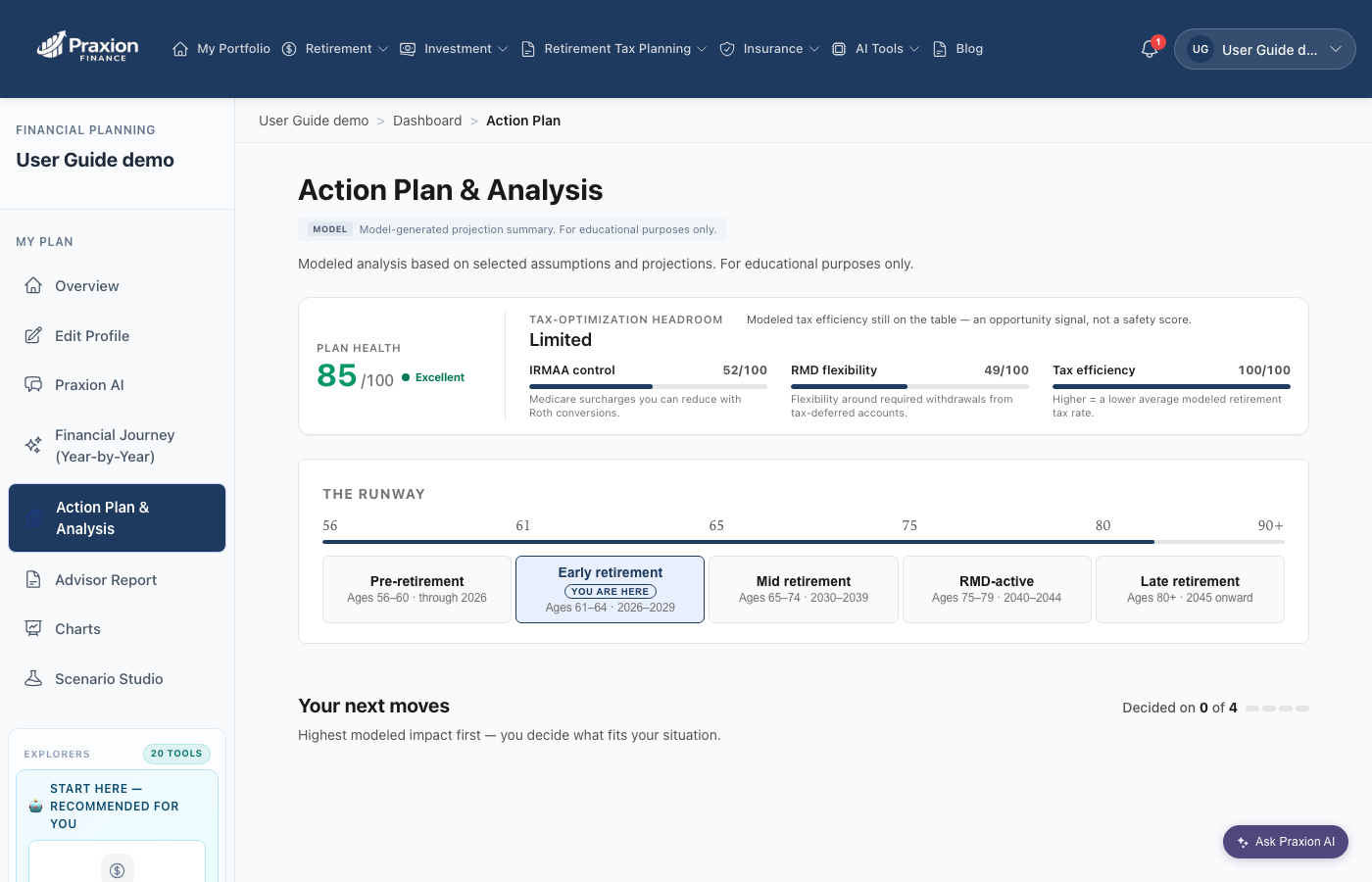Image resolution: width=1372 pixels, height=882 pixels.
Task: Click the "Your next moves" heading
Action: [x=373, y=706]
